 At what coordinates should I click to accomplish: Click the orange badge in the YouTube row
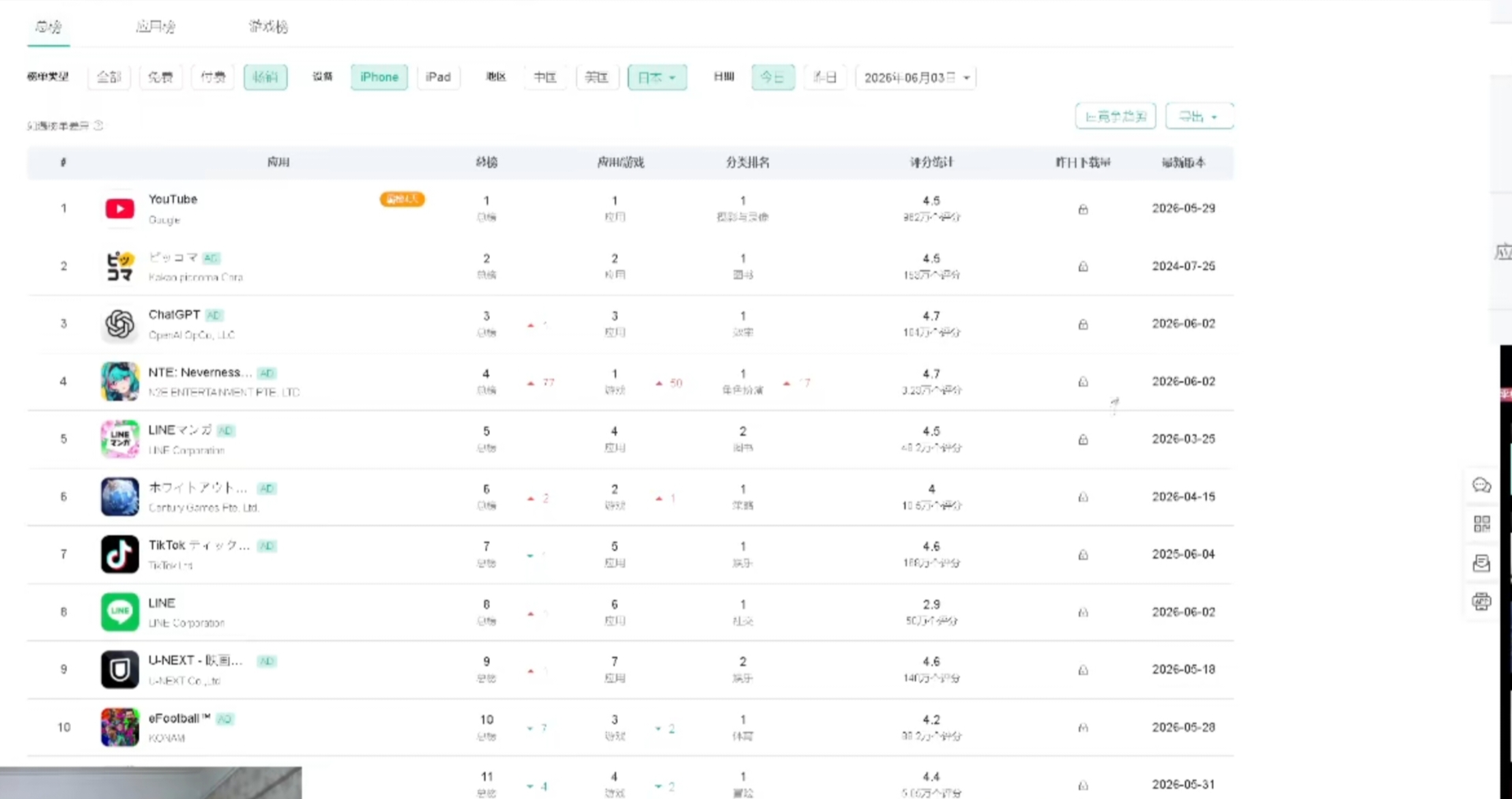[402, 199]
